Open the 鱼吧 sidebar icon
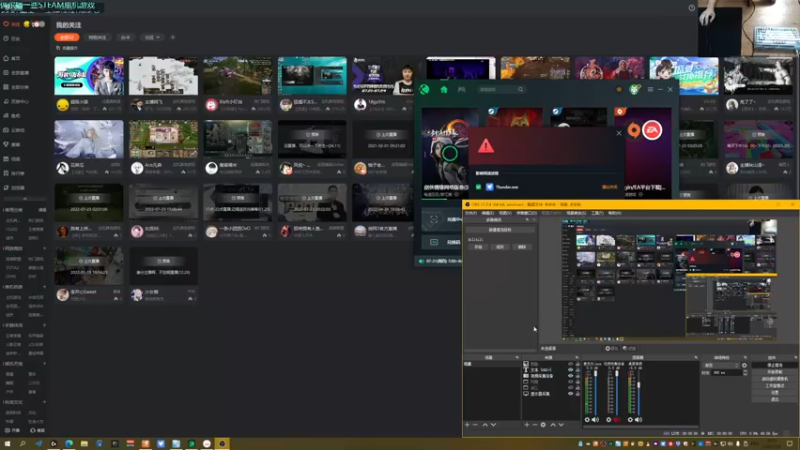800x450 pixels. [6, 115]
